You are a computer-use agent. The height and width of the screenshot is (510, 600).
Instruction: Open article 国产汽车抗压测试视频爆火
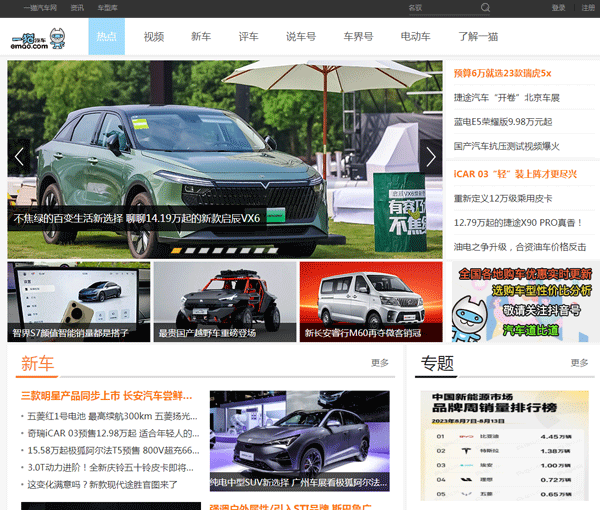(x=507, y=146)
